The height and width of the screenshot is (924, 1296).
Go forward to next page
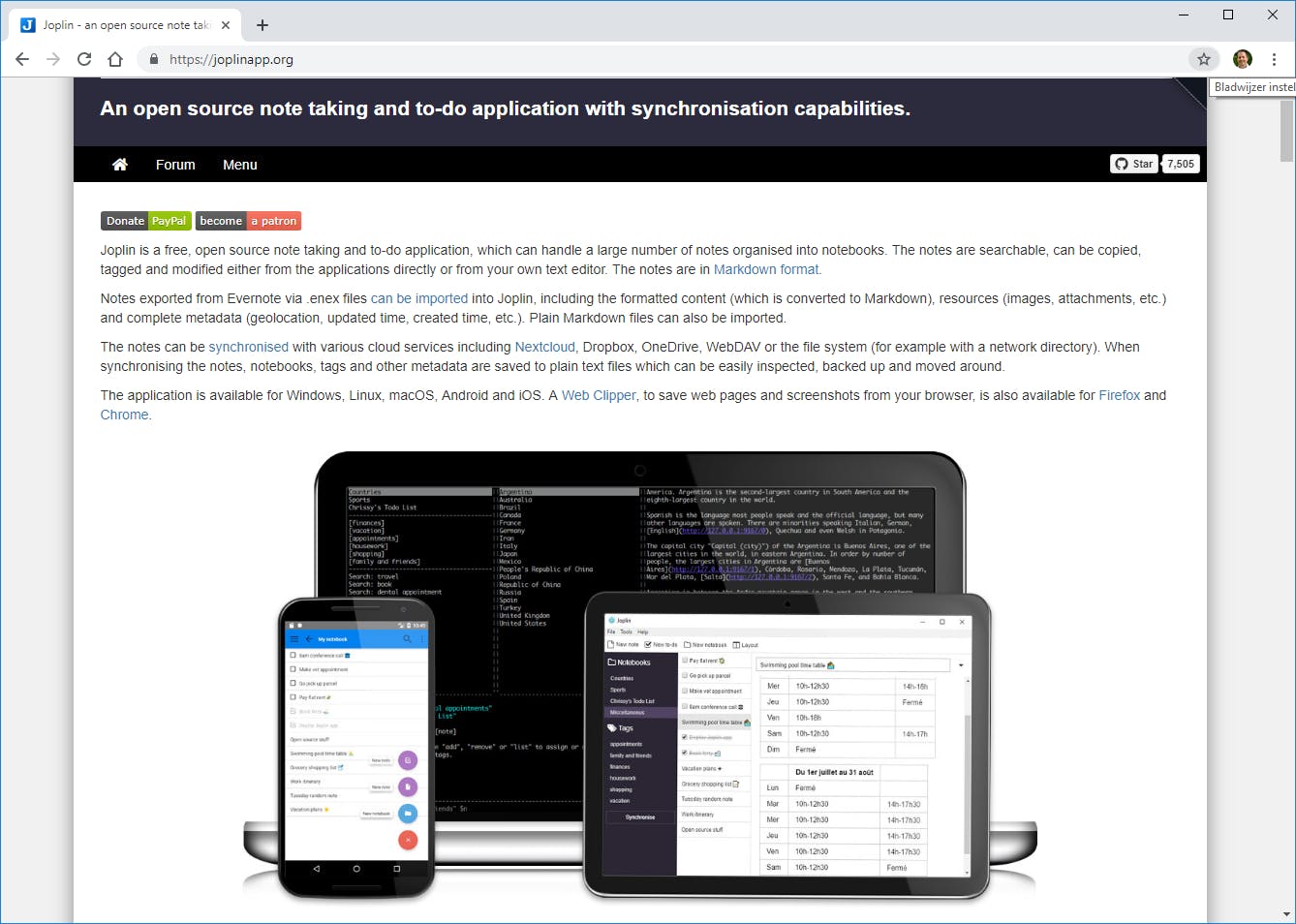[53, 59]
